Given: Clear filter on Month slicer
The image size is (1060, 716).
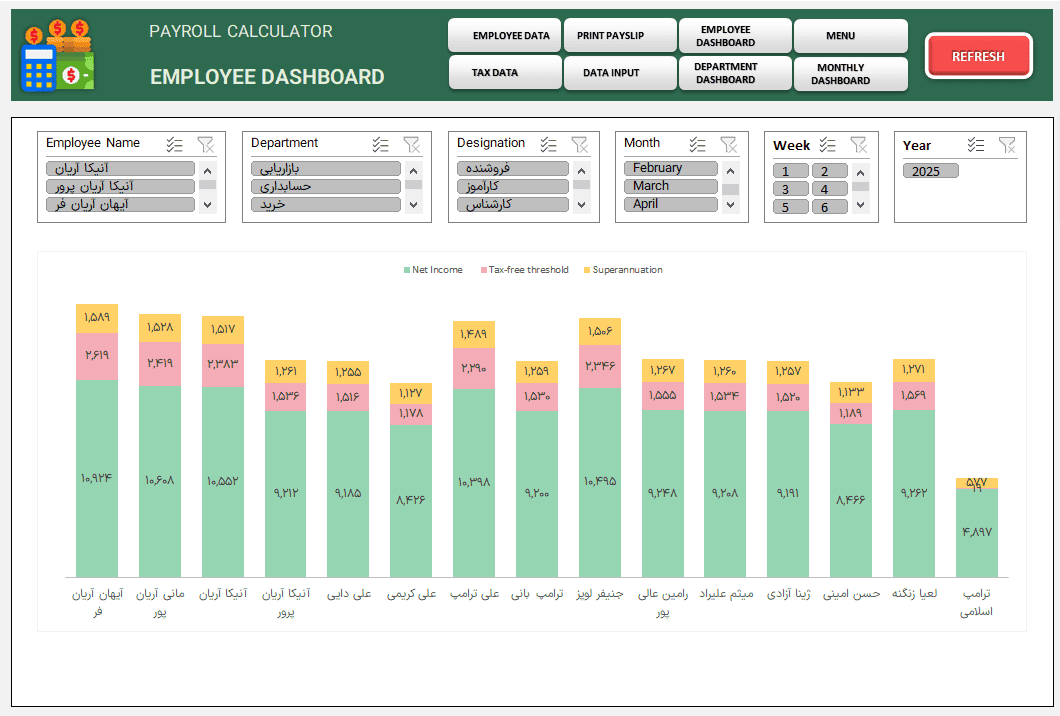Looking at the screenshot, I should [x=729, y=144].
